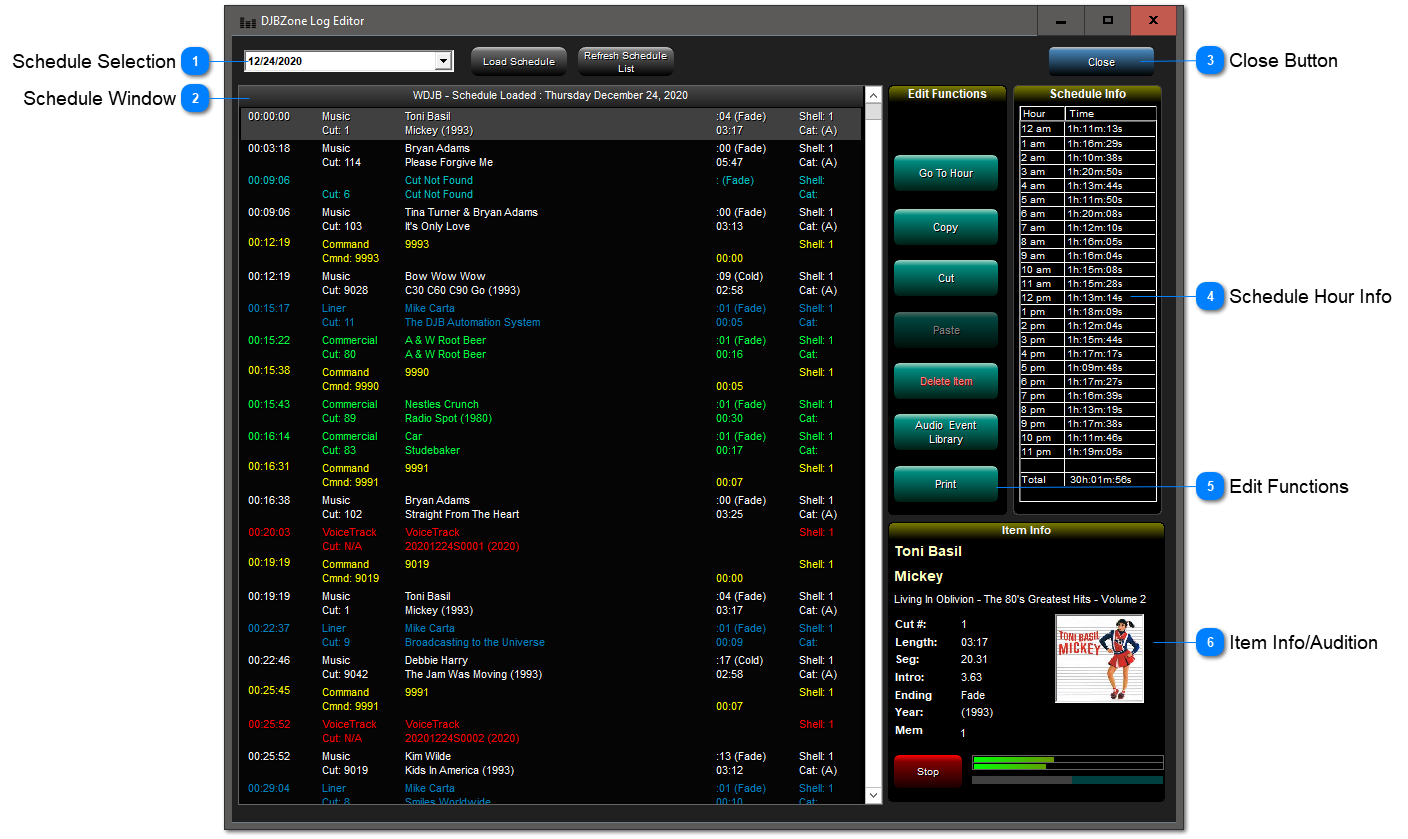Stop the audition playback
The image size is (1408, 839).
928,771
